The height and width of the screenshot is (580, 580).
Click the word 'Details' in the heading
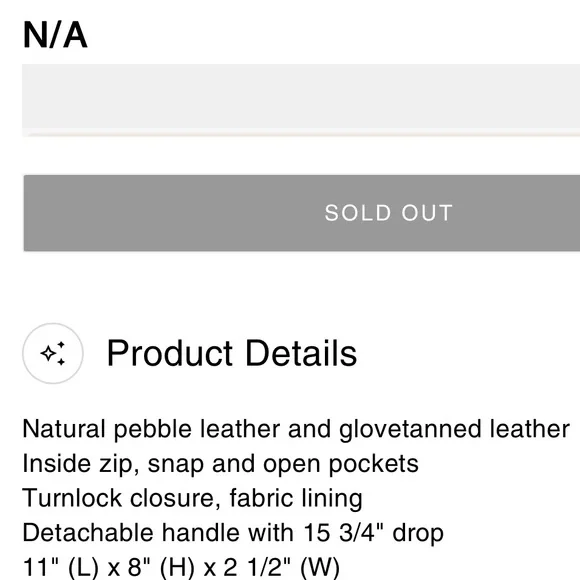click(301, 353)
